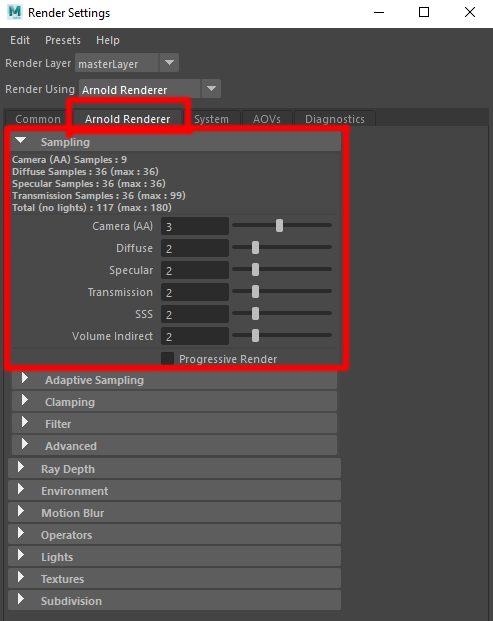Screen dimensions: 493x621
Task: Enable the Progressive Render checkbox
Action: pyautogui.click(x=168, y=358)
